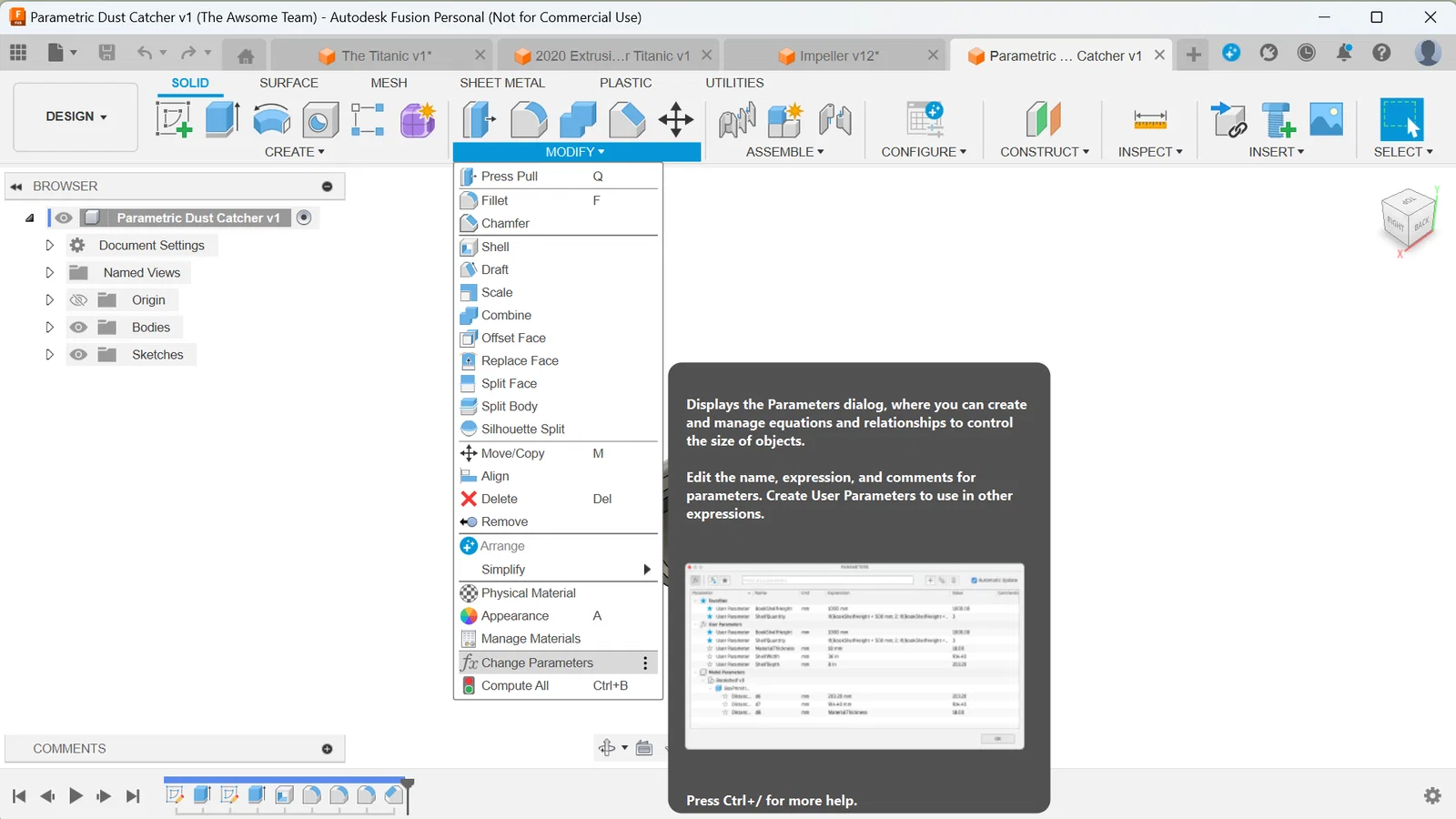This screenshot has height=819, width=1456.
Task: Click the Extrude tool icon
Action: (x=222, y=119)
